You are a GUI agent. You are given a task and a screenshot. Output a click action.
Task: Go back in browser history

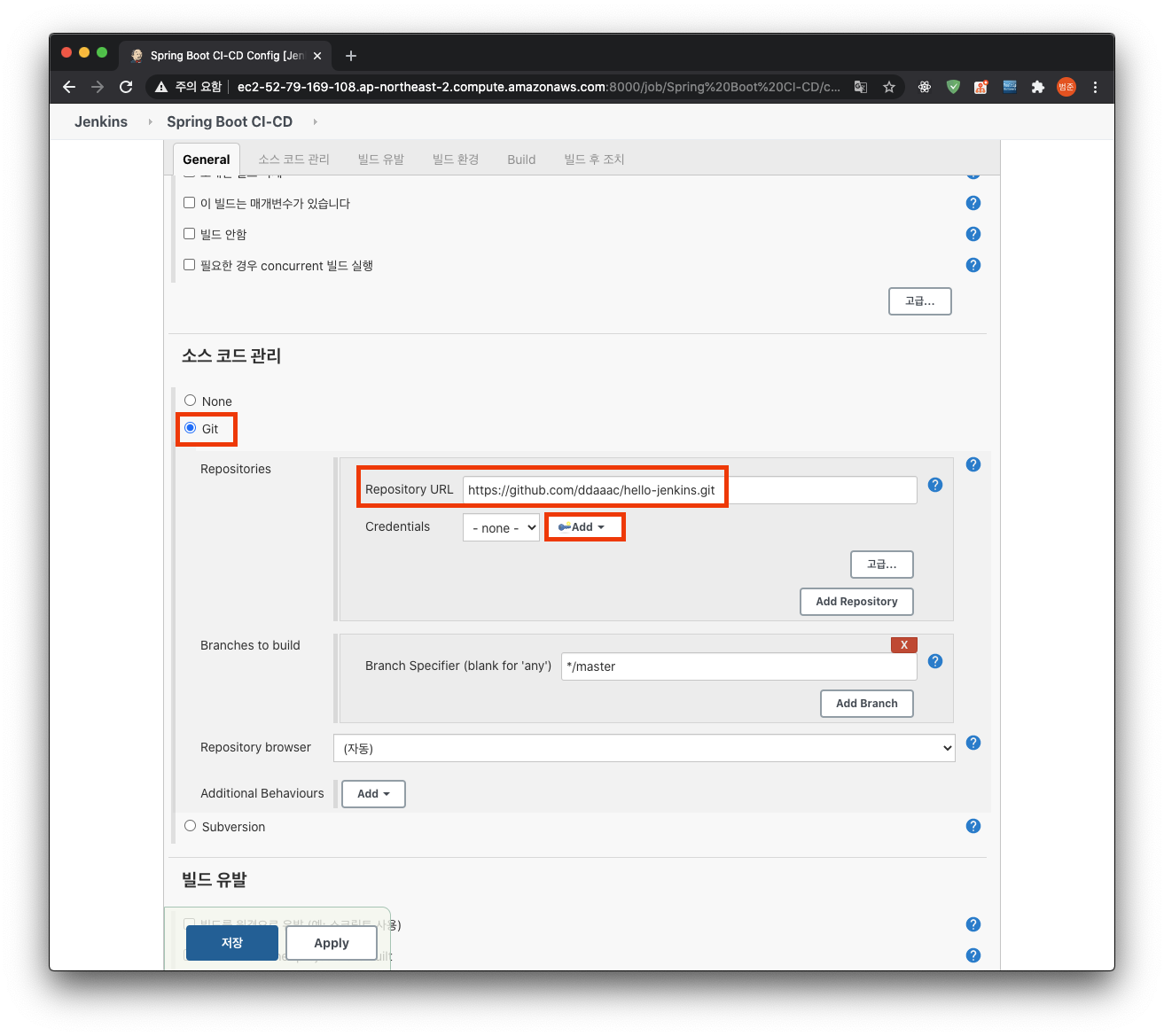[x=69, y=87]
